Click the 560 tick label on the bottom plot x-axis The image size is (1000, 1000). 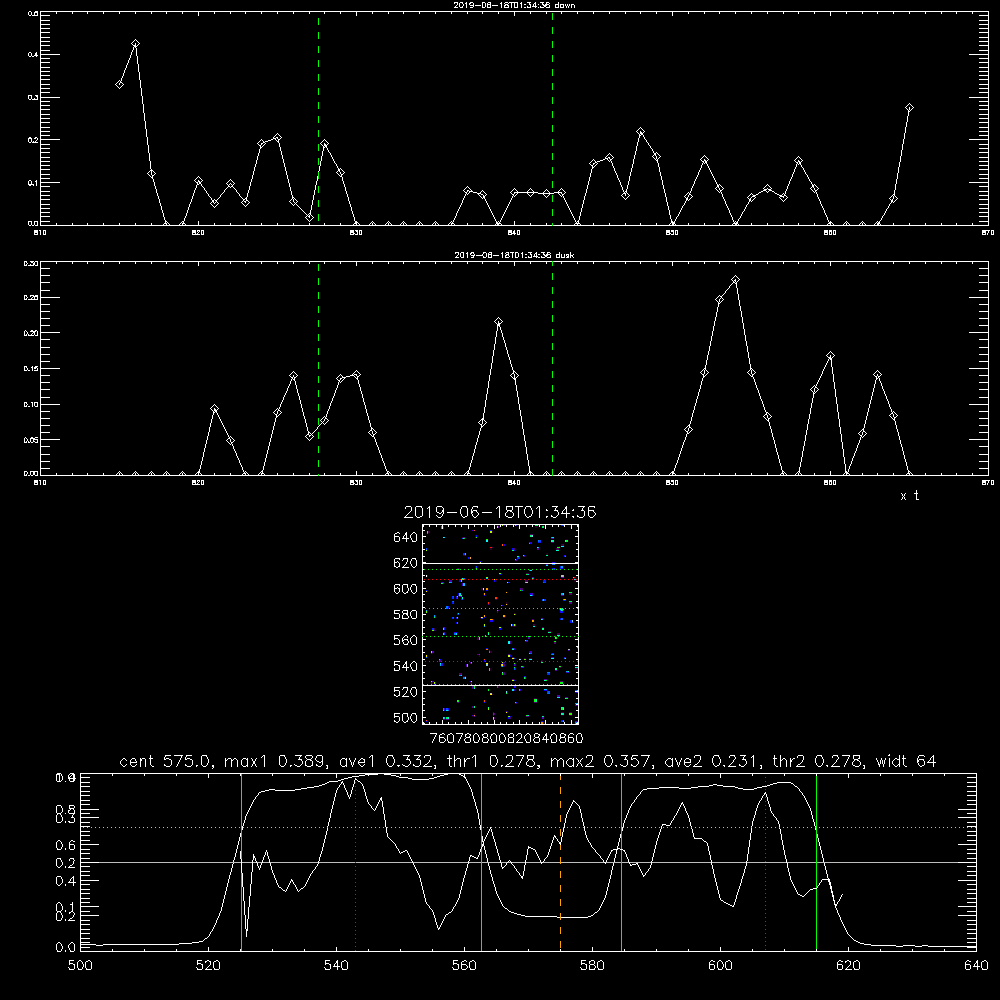tap(464, 966)
